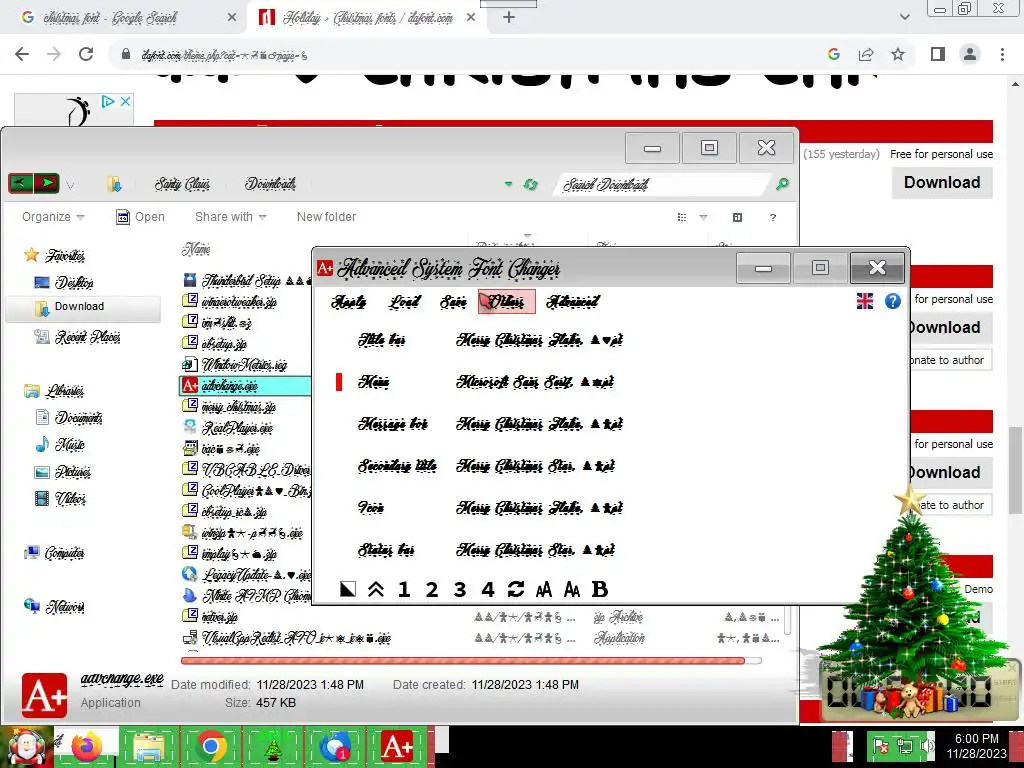This screenshot has height=768, width=1024.
Task: Click the UK flag language icon
Action: 865,301
